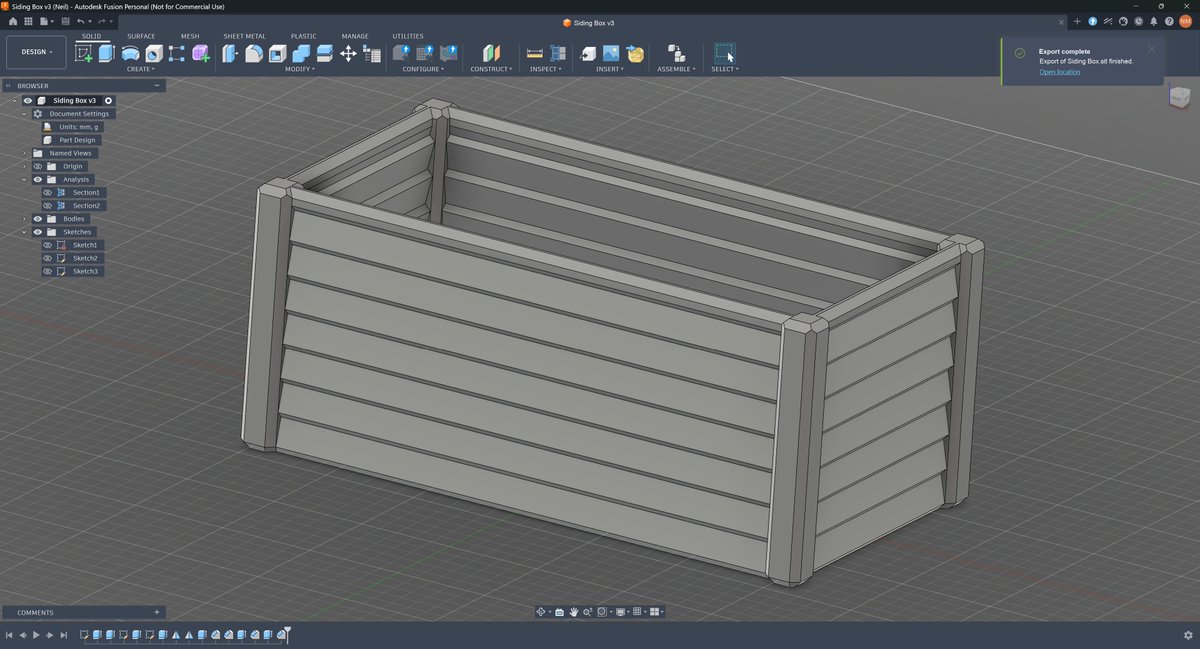Viewport: 1200px width, 649px height.
Task: Activate the Select window tool
Action: 725,54
